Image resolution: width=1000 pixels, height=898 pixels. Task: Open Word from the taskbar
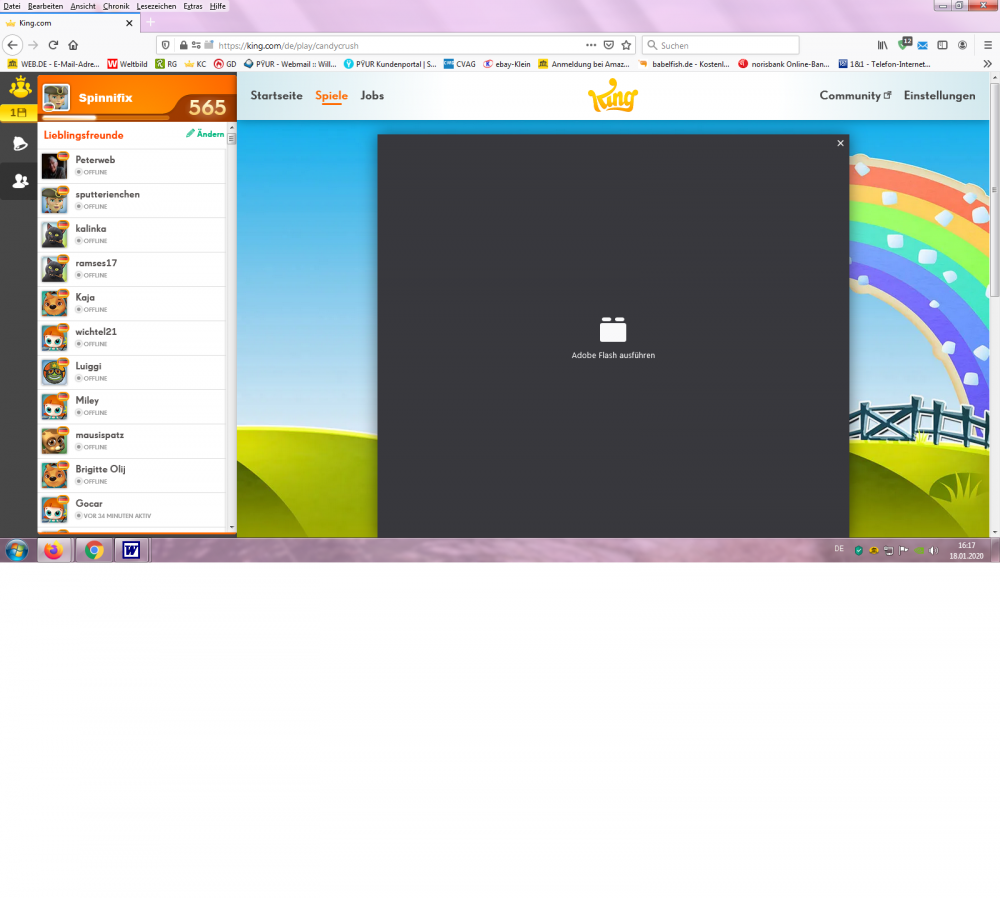tap(131, 550)
